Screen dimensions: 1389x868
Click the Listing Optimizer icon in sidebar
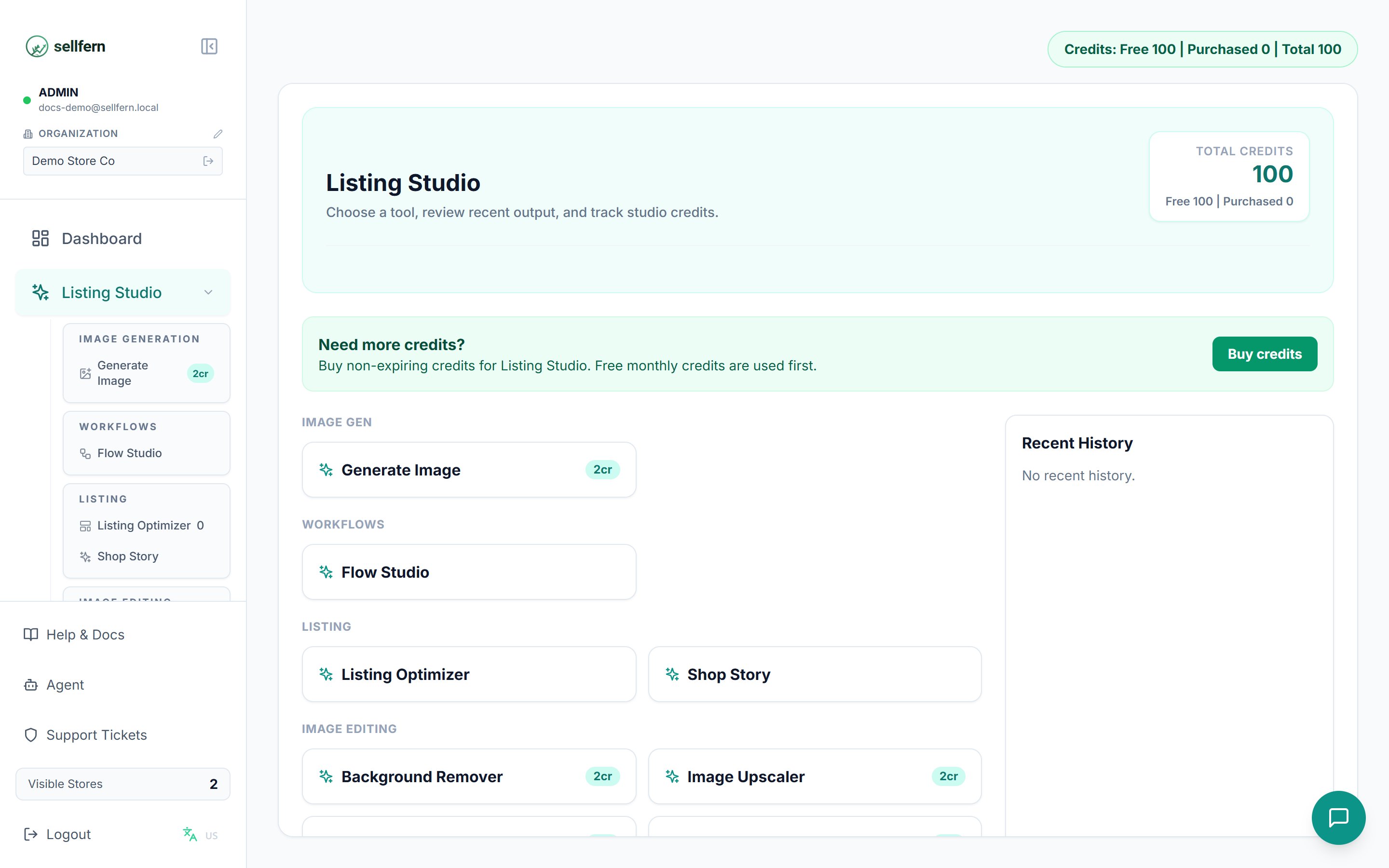tap(85, 526)
